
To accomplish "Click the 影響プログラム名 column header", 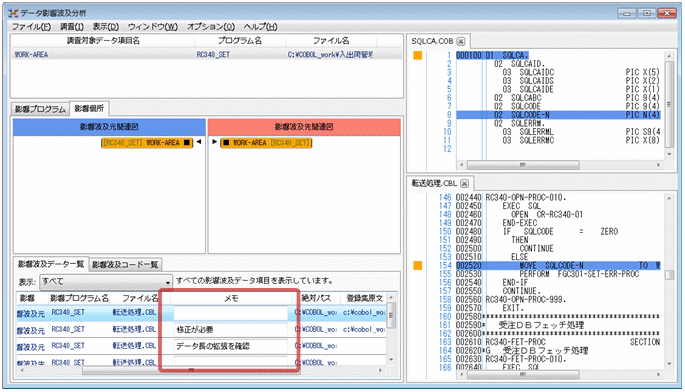I will click(x=79, y=298).
